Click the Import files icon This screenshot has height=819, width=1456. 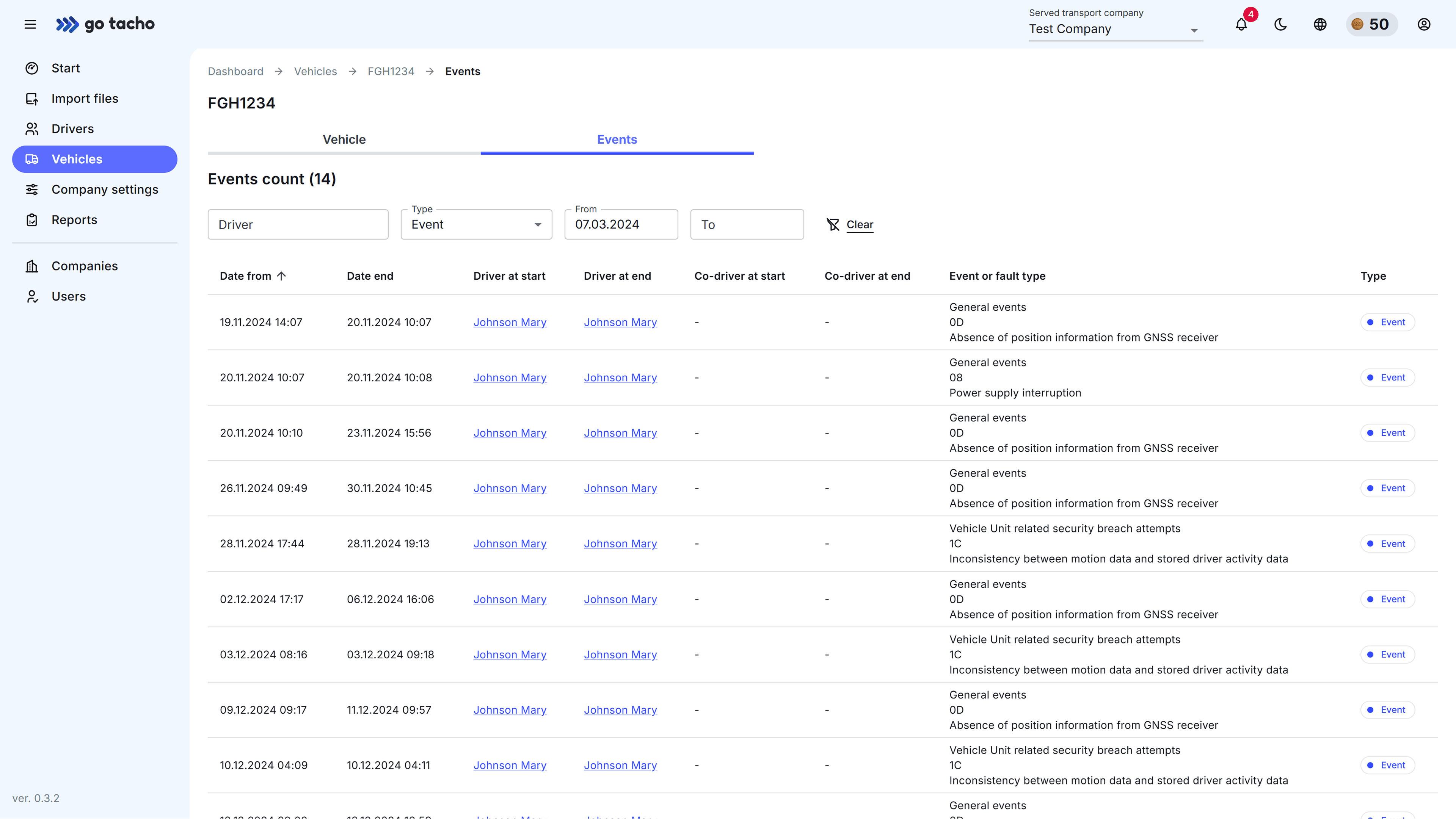pos(32,99)
